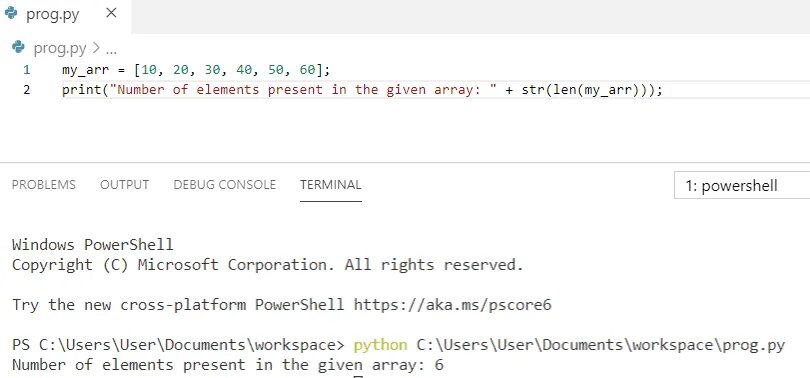Viewport: 810px width, 378px height.
Task: Click line number 2 in the gutter
Action: [26, 90]
